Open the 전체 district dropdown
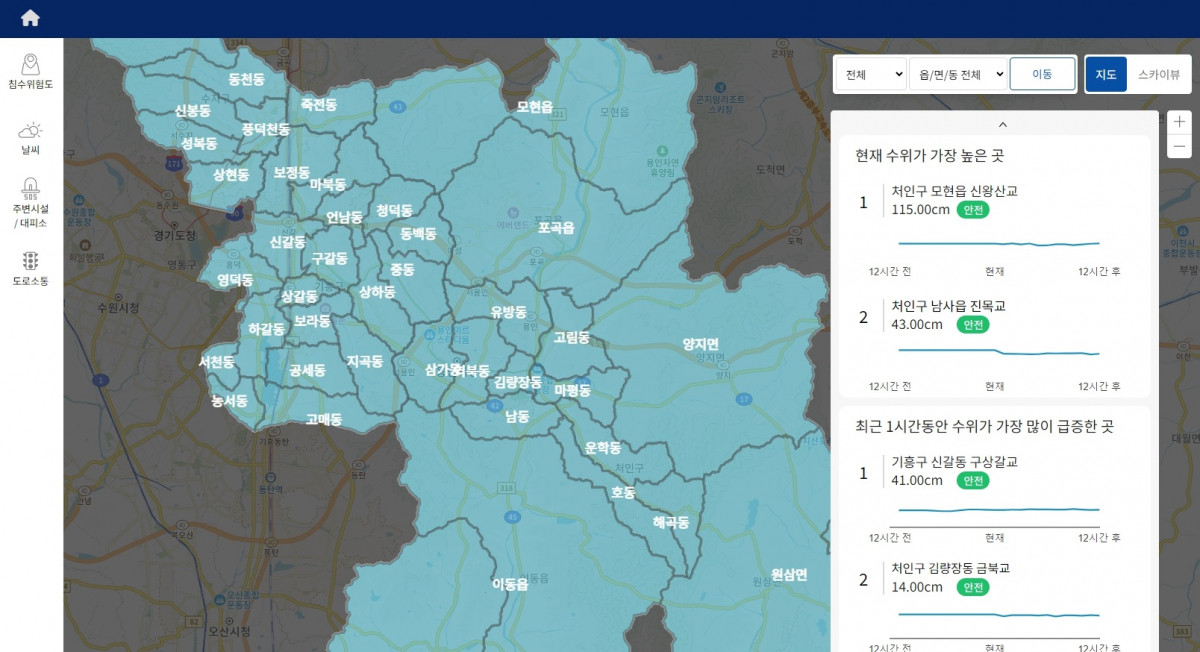The height and width of the screenshot is (652, 1200). coord(869,73)
